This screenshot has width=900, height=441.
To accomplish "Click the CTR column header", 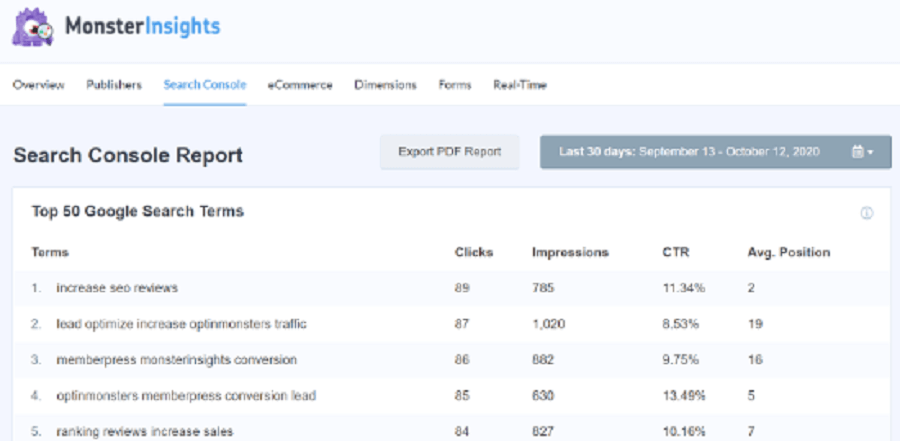I will [676, 252].
